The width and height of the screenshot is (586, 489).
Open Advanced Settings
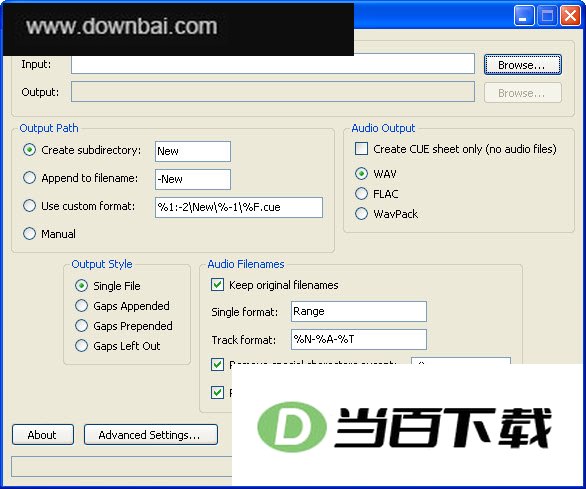[x=151, y=435]
